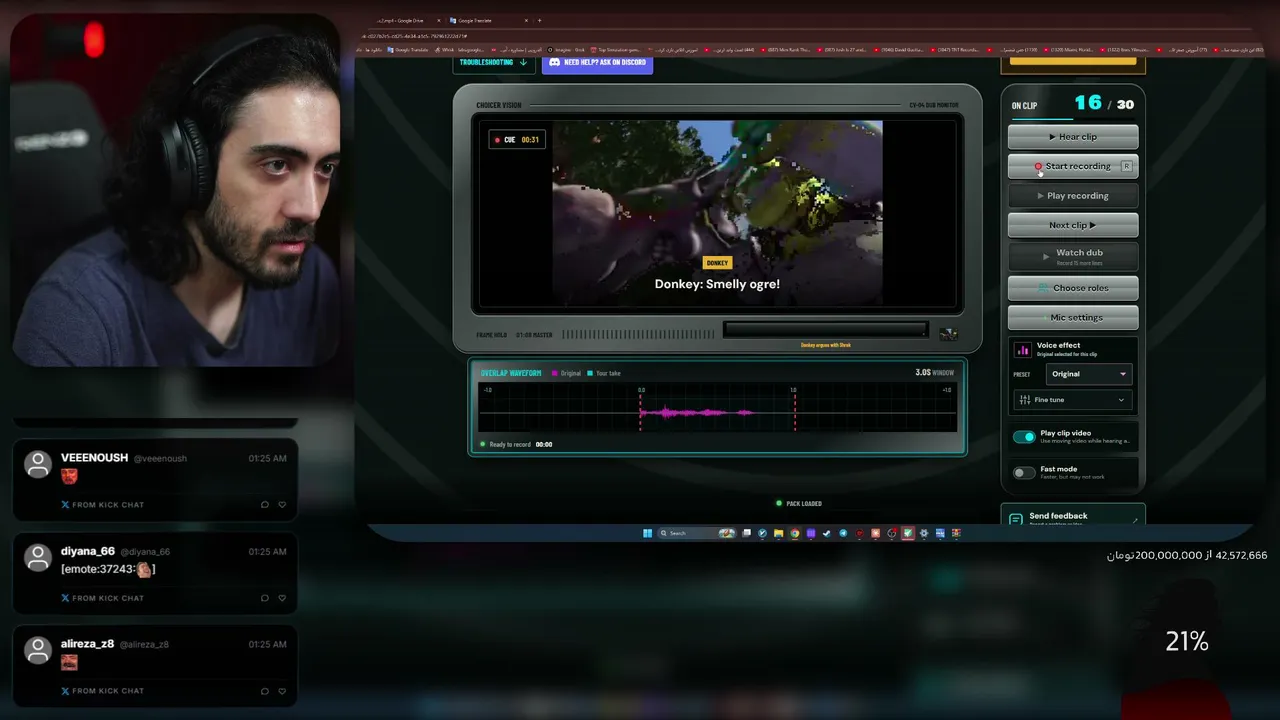Open the Choose roles panel
The height and width of the screenshot is (720, 1280).
[1073, 288]
